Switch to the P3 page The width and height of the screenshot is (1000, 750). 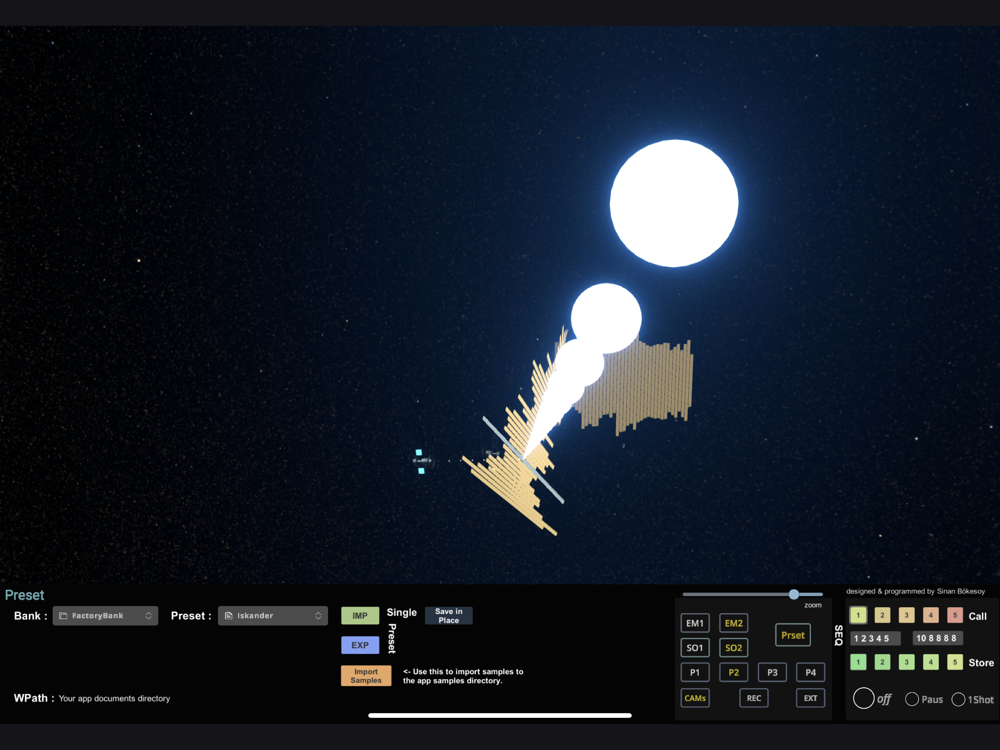click(772, 672)
